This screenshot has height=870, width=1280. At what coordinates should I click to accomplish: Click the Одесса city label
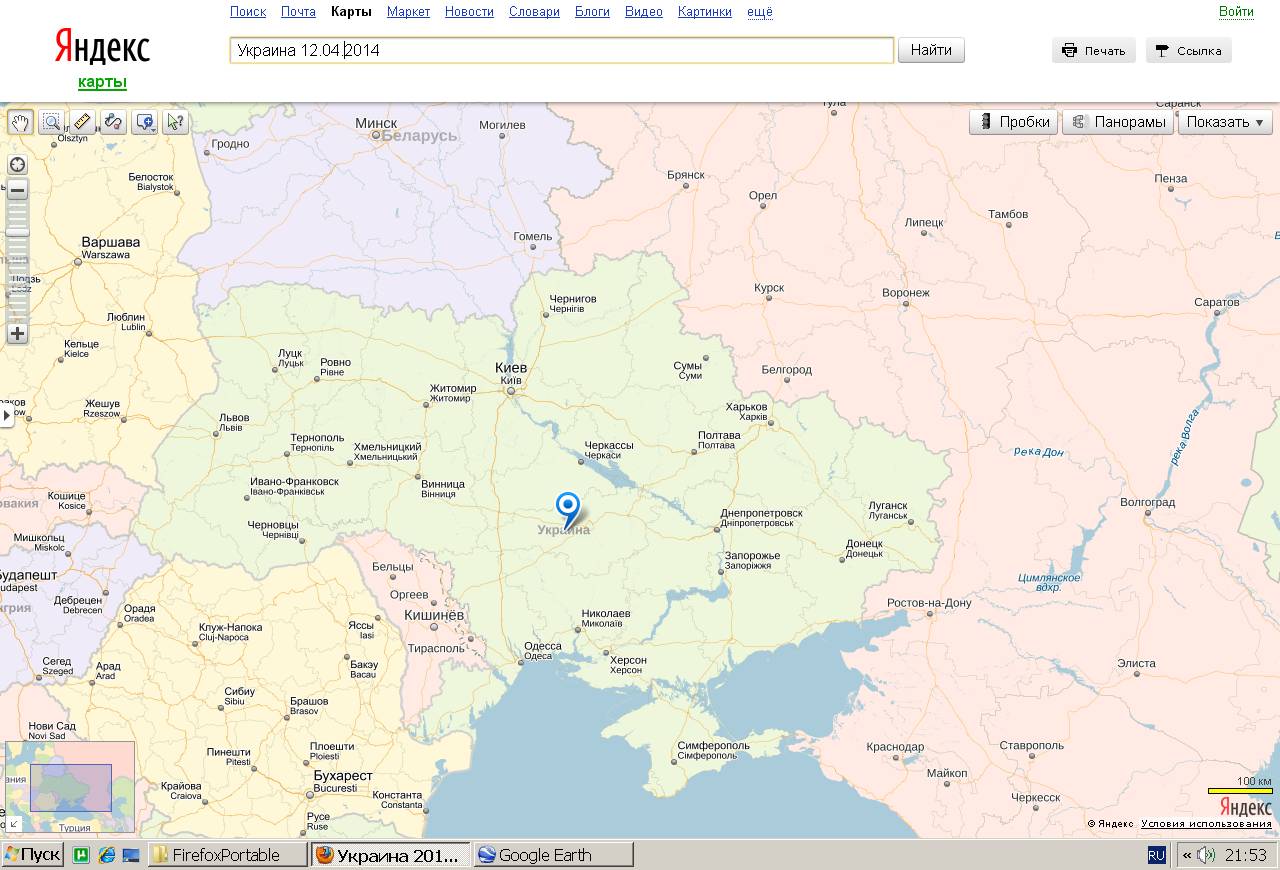click(x=542, y=646)
